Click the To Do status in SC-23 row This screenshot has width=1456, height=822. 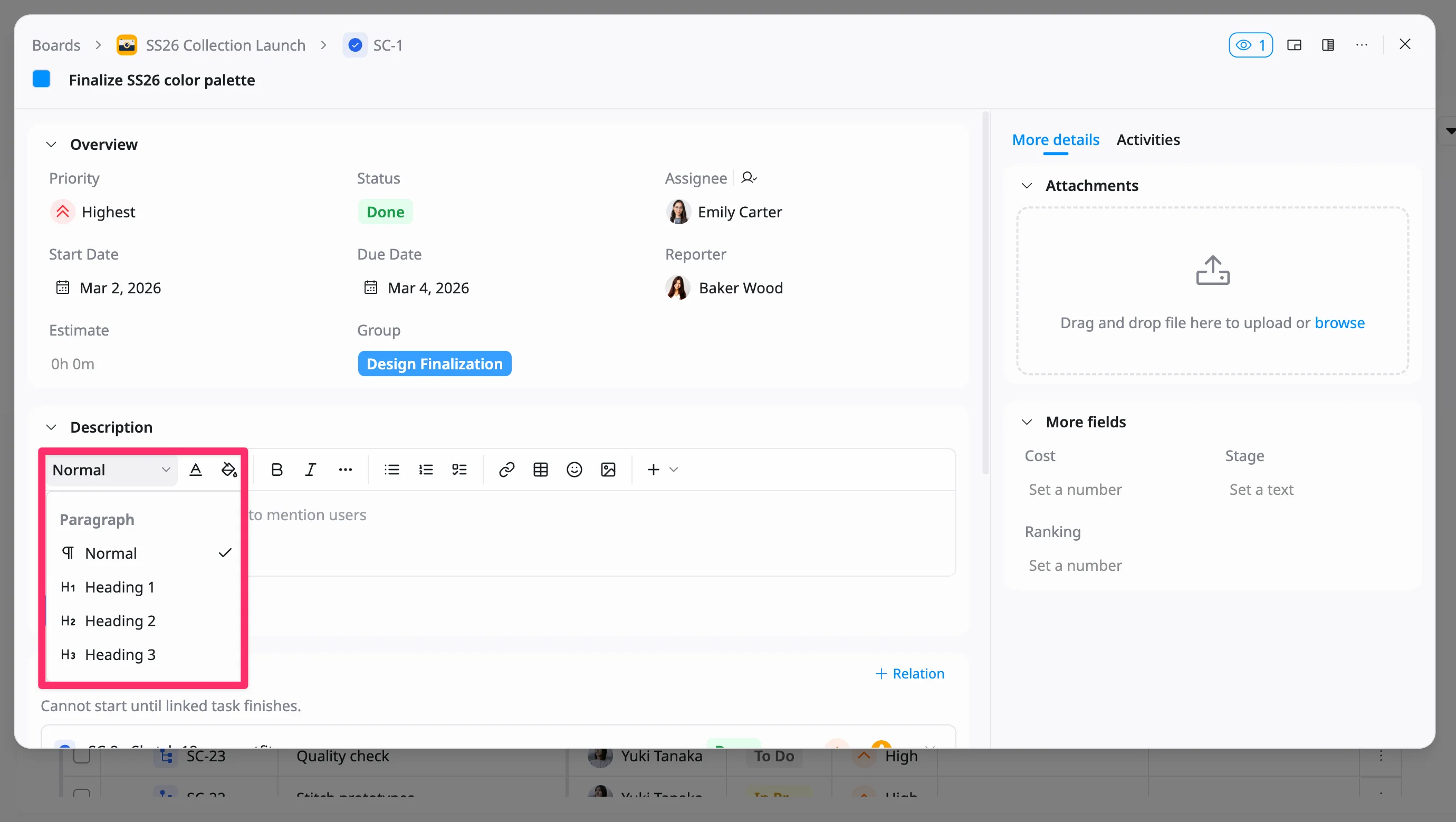coord(774,756)
